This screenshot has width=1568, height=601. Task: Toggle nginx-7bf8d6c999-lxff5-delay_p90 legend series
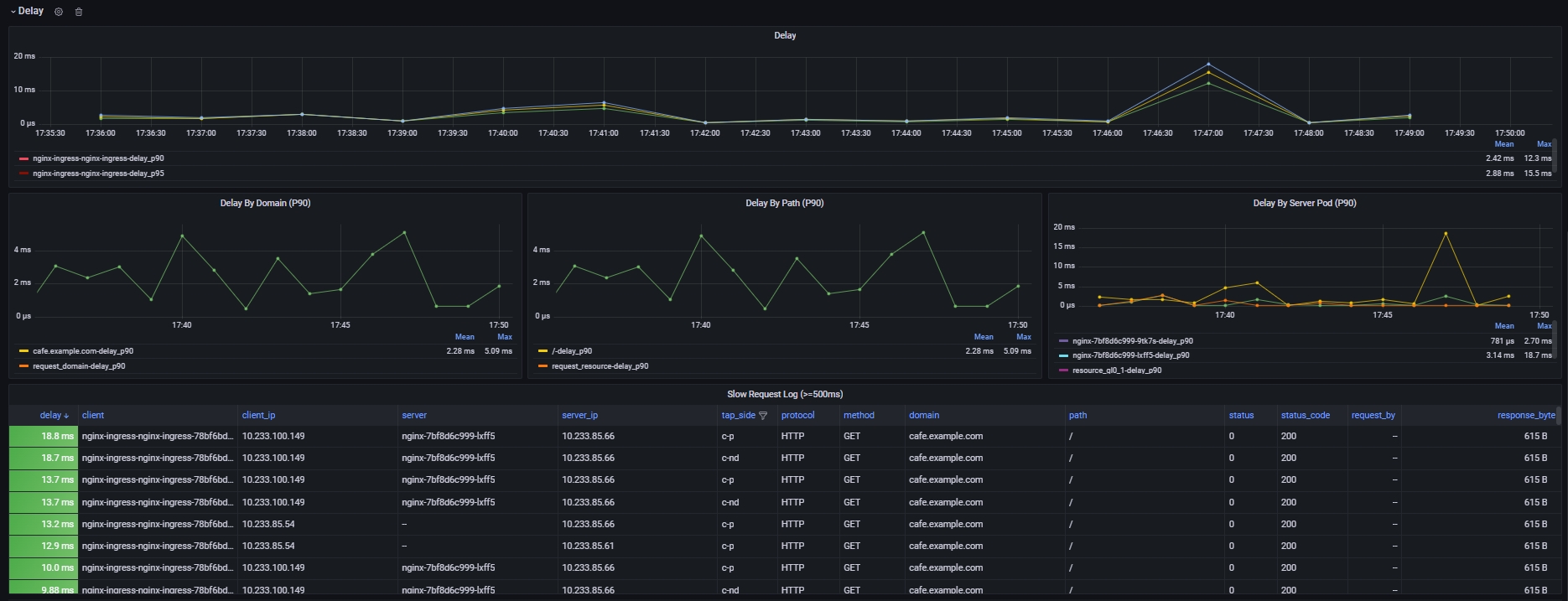[x=1130, y=355]
